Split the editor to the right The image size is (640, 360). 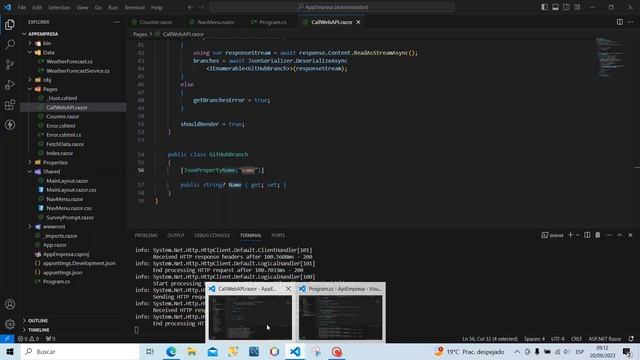point(620,22)
